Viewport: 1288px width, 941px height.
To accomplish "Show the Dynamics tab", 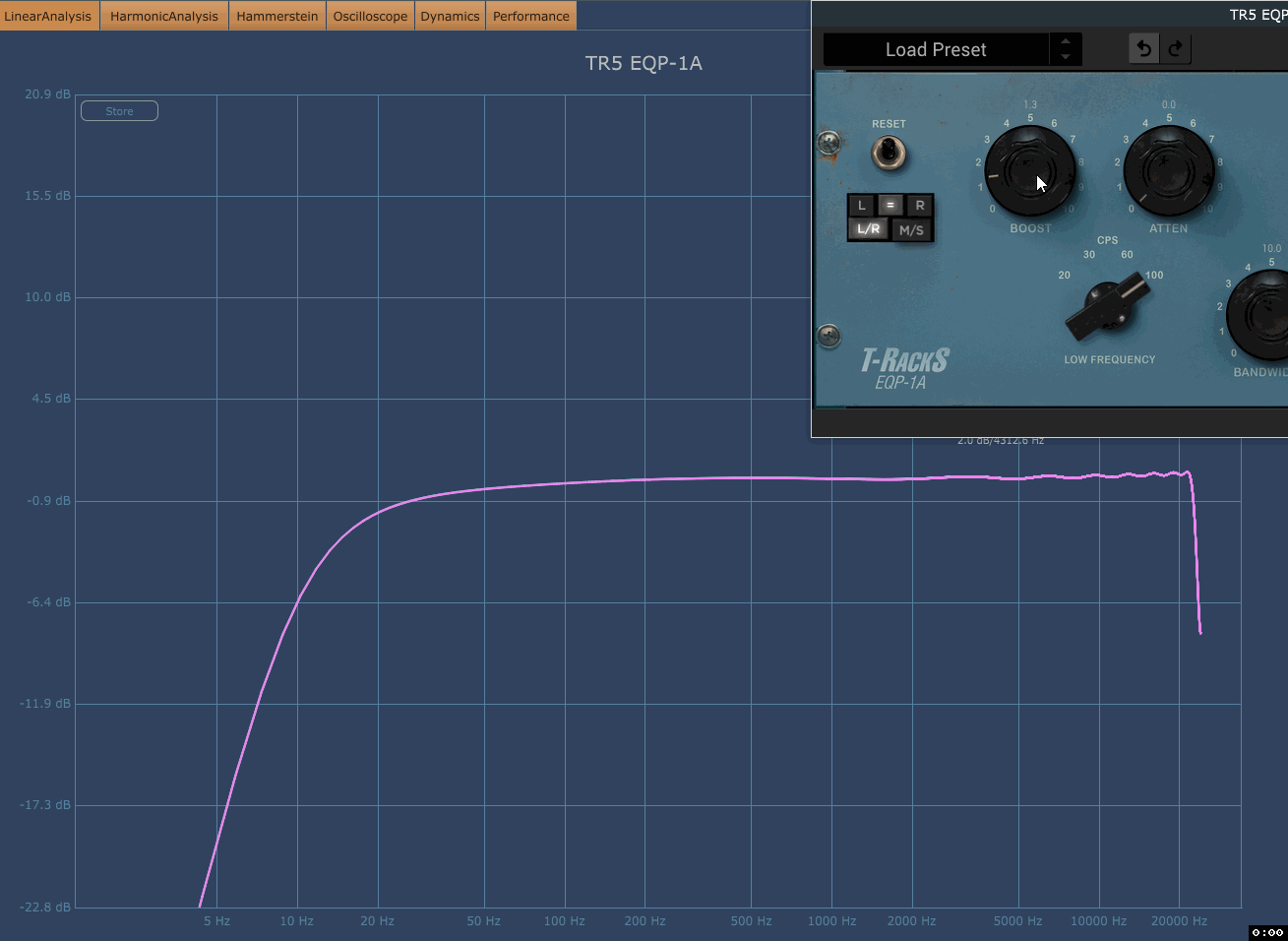I will pos(450,16).
